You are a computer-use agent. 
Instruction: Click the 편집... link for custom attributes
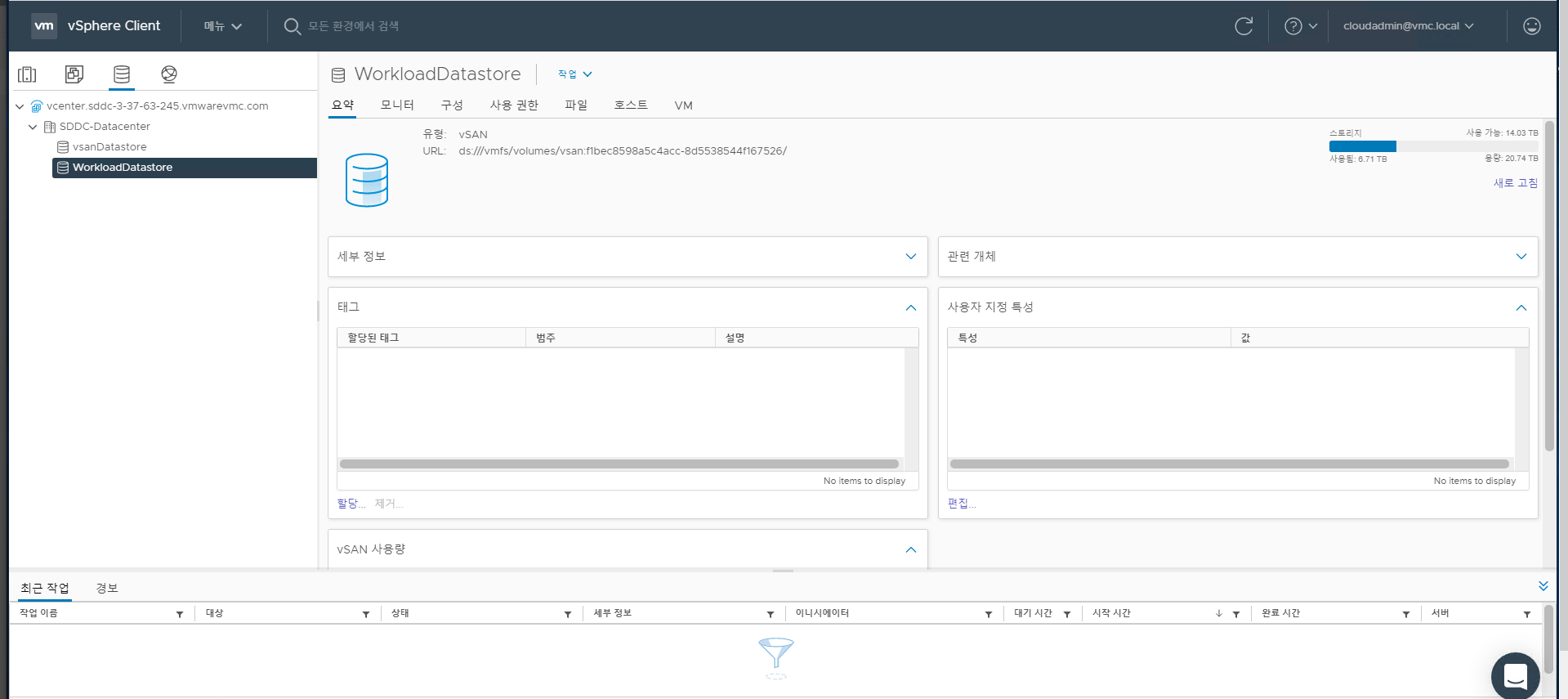pos(962,504)
